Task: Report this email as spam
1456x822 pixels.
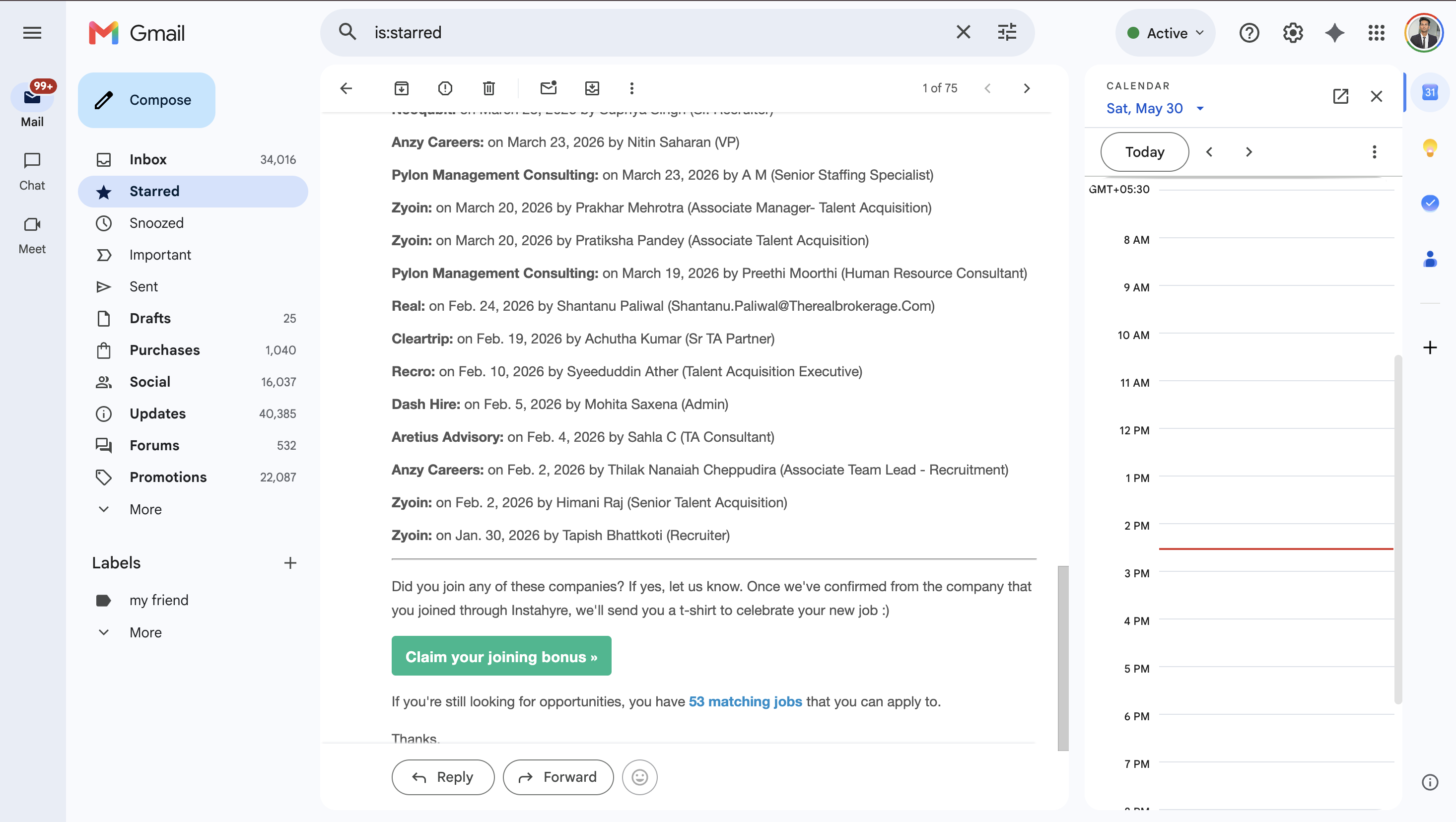Action: coord(445,88)
